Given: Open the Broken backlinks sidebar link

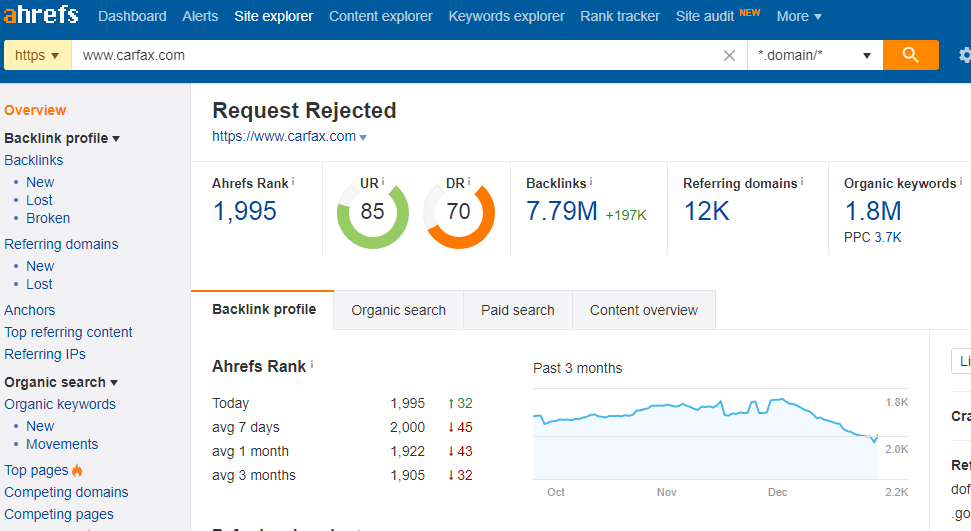Looking at the screenshot, I should point(48,218).
